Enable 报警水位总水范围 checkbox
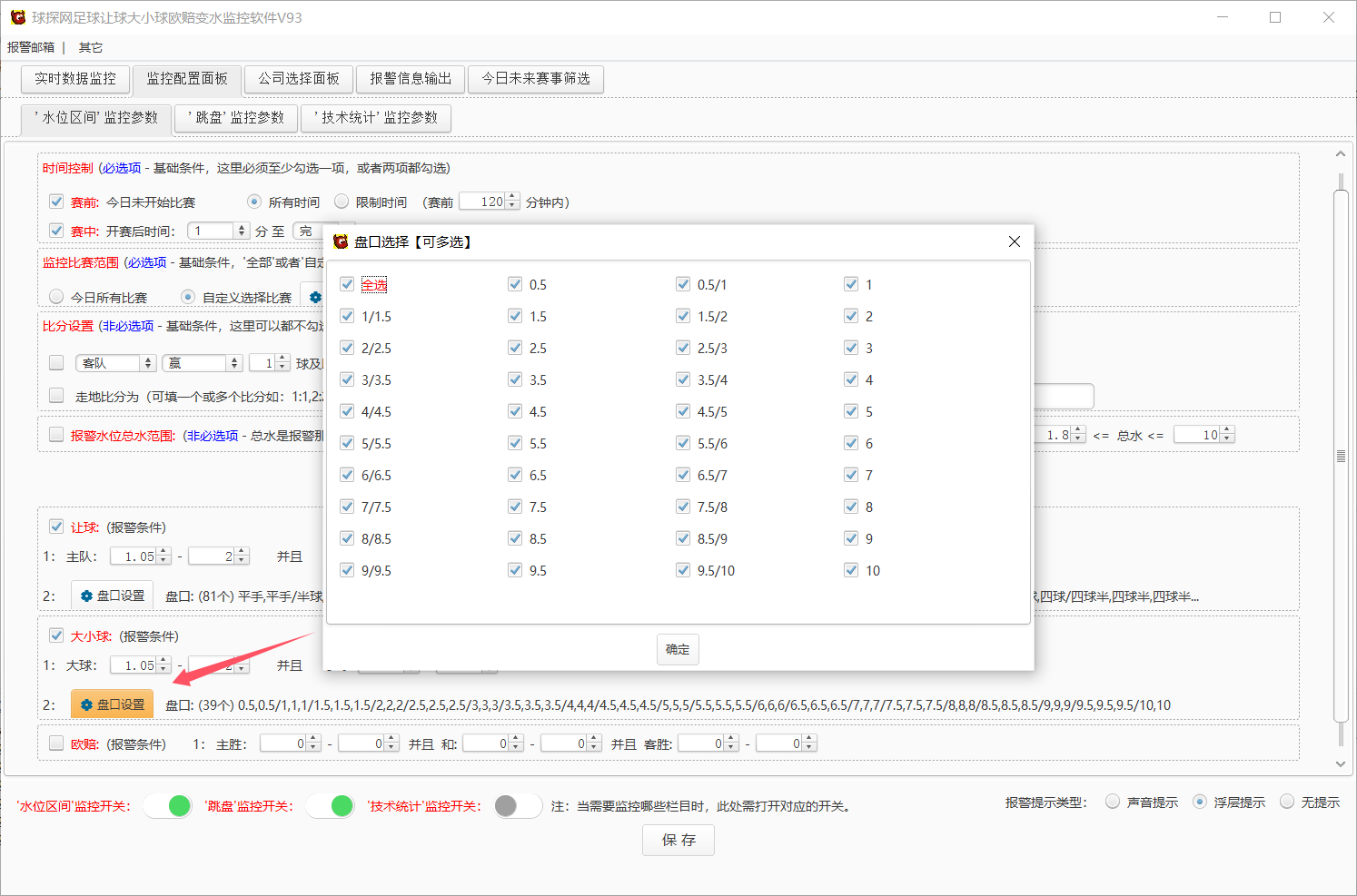 point(56,435)
